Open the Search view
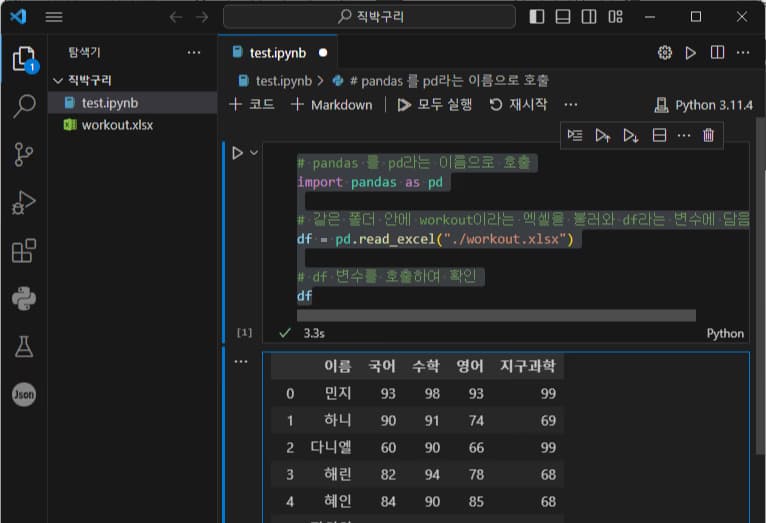 pos(24,106)
